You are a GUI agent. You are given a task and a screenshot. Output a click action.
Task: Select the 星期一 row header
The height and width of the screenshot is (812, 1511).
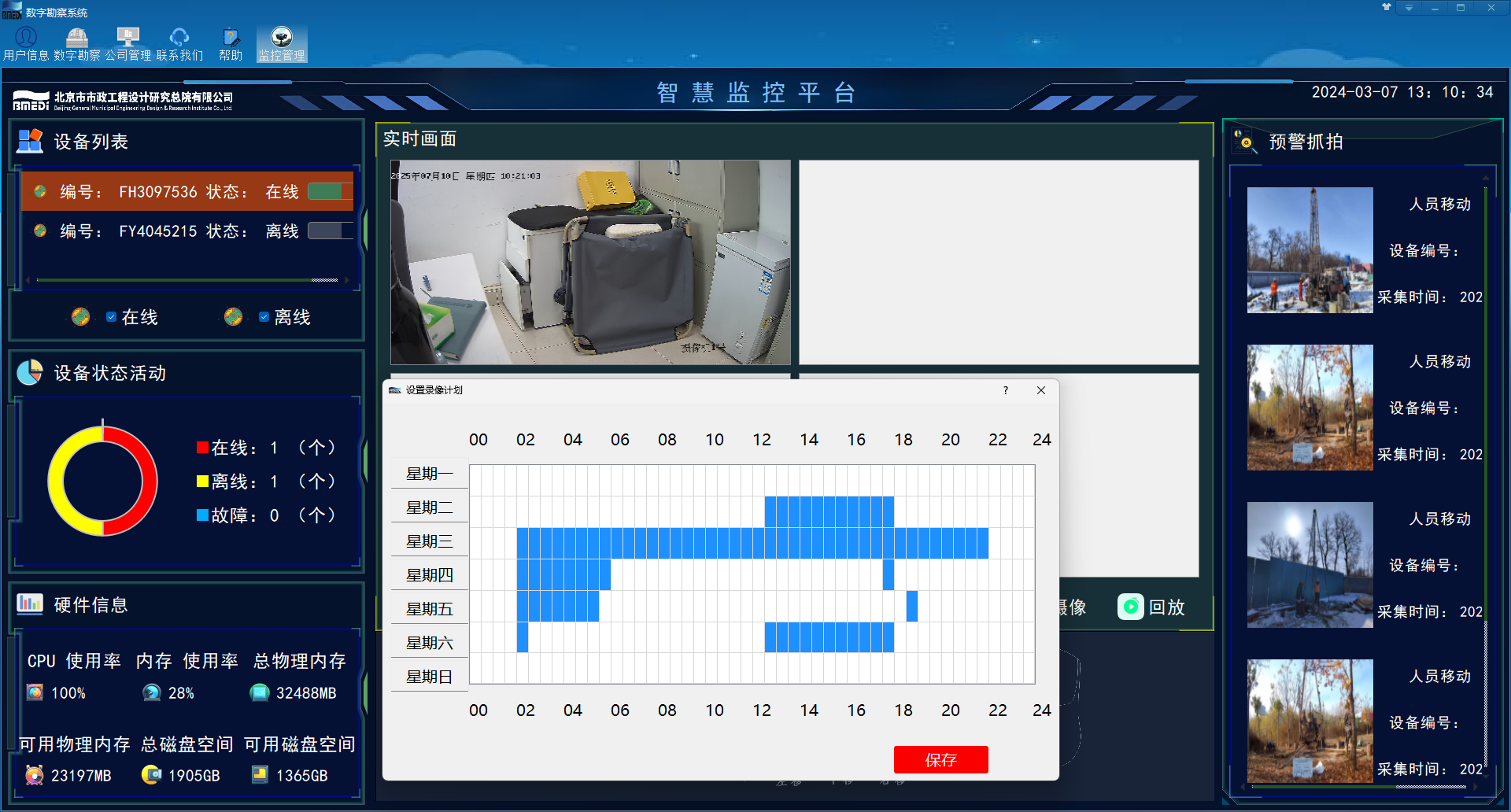[x=430, y=474]
